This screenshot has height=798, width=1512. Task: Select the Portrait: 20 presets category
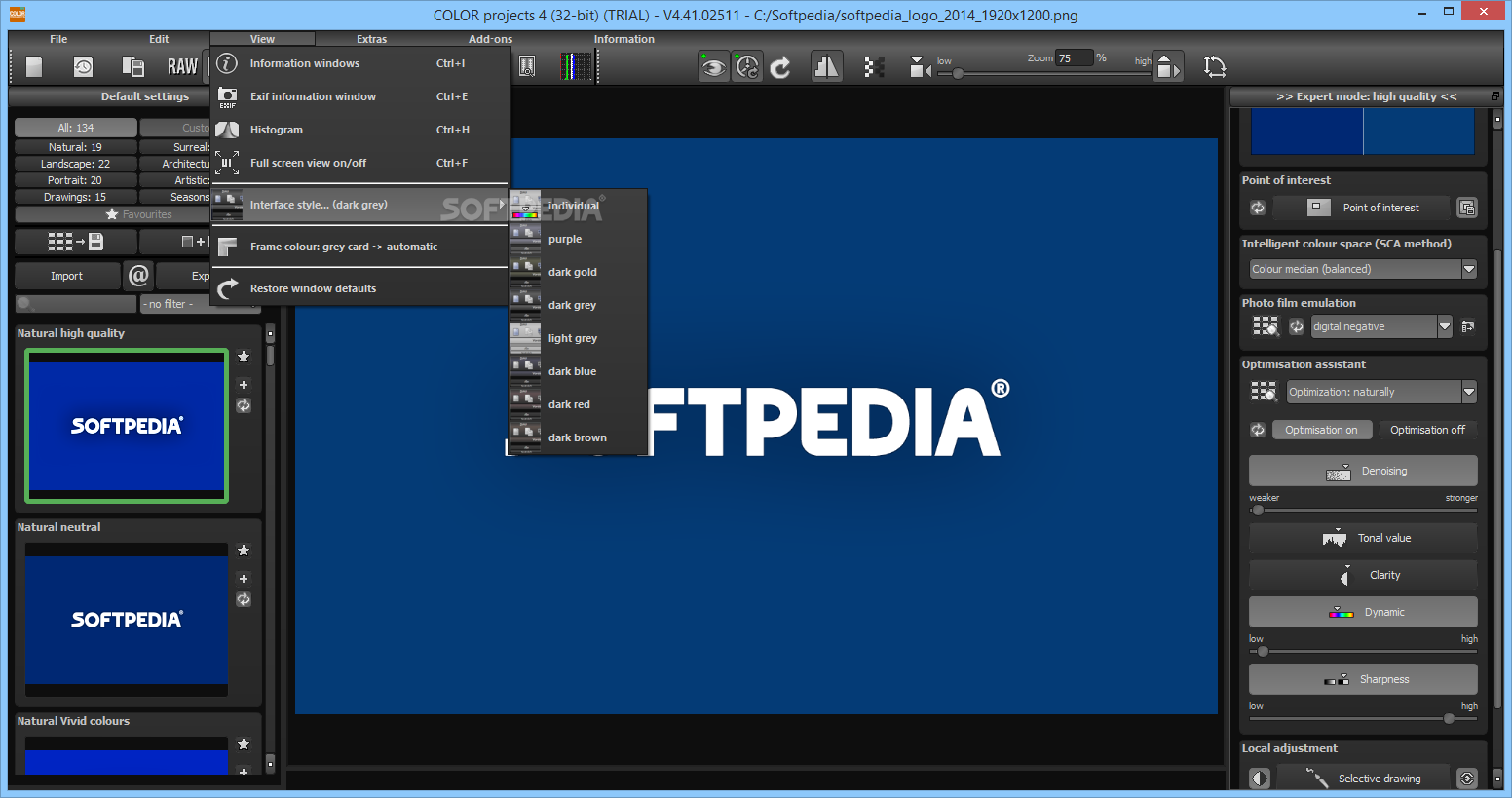pos(76,180)
